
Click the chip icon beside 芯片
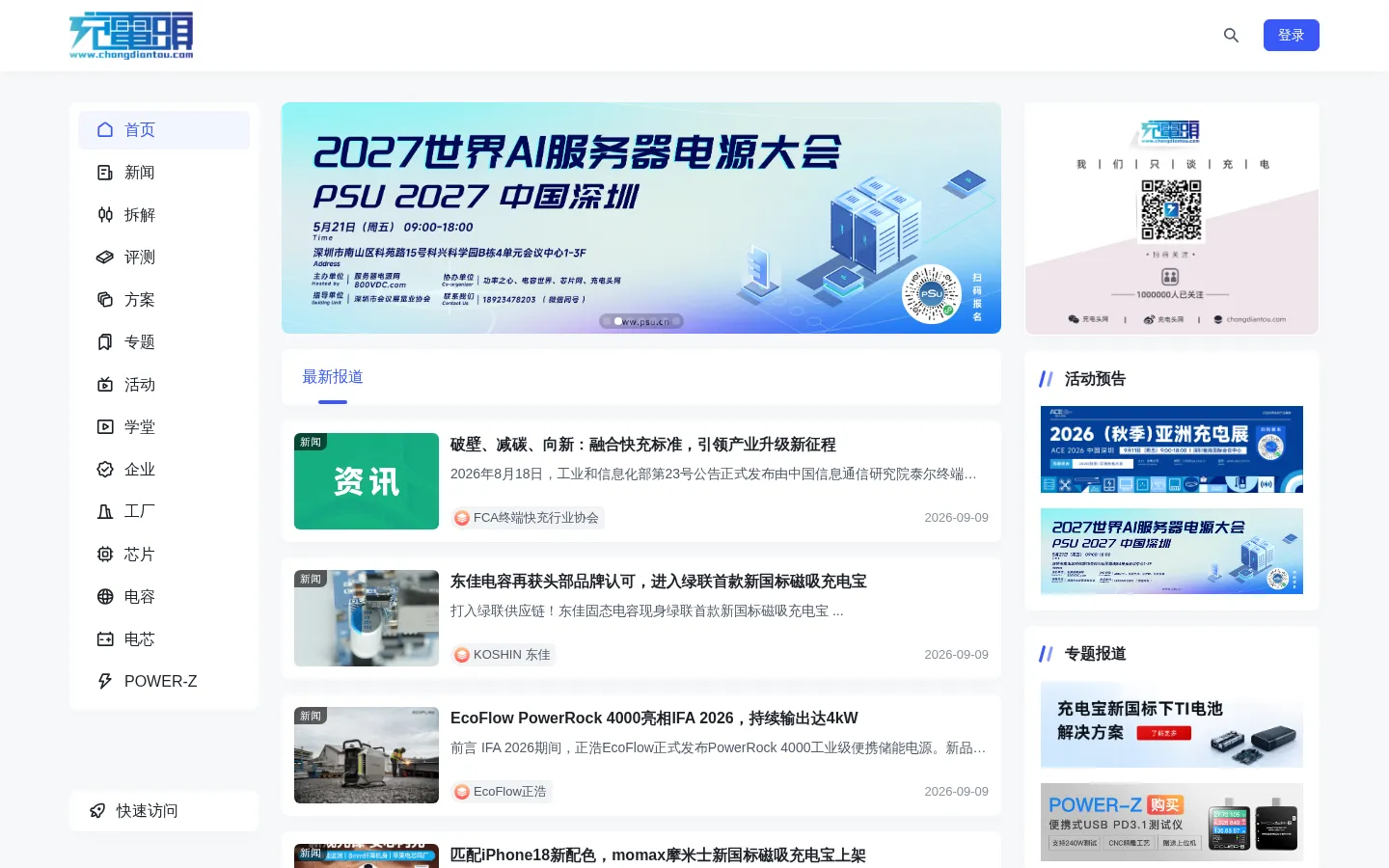(105, 554)
